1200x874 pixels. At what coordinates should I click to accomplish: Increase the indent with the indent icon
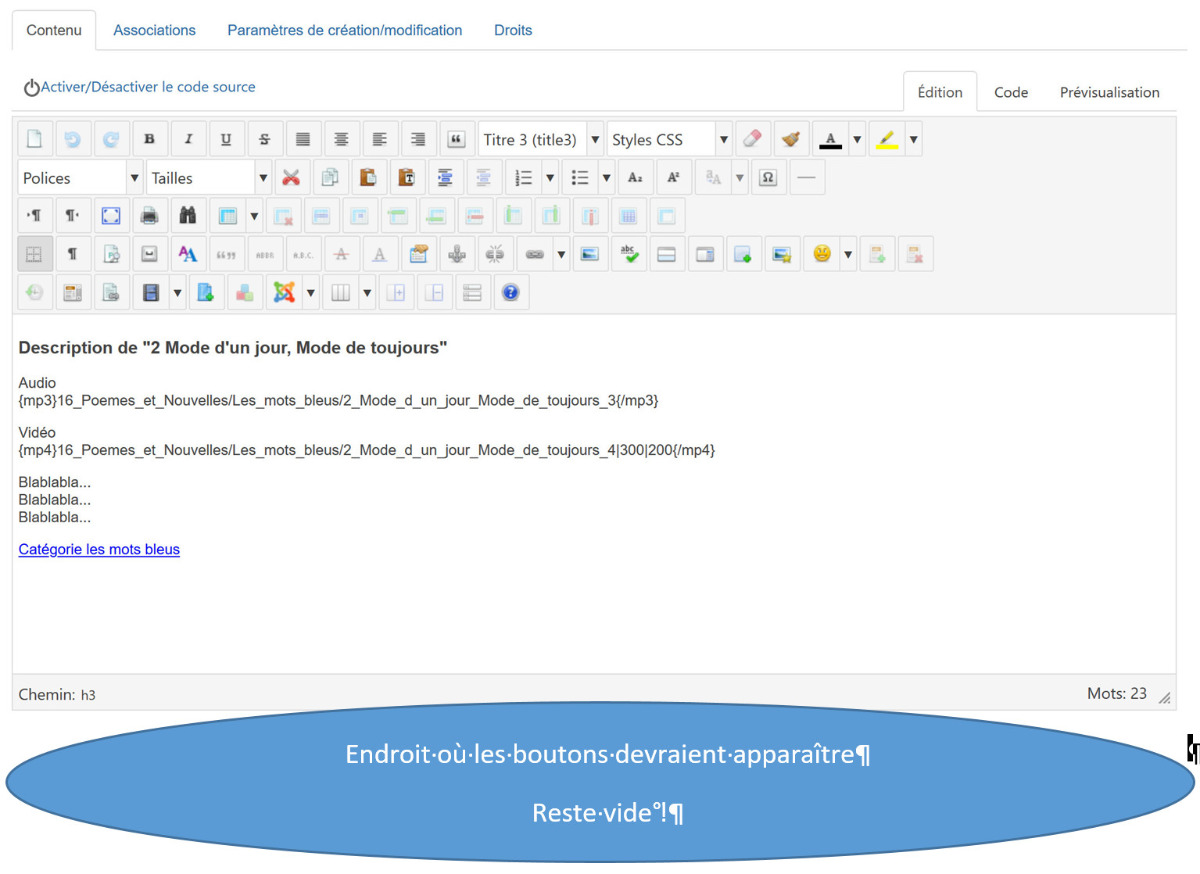(x=445, y=177)
